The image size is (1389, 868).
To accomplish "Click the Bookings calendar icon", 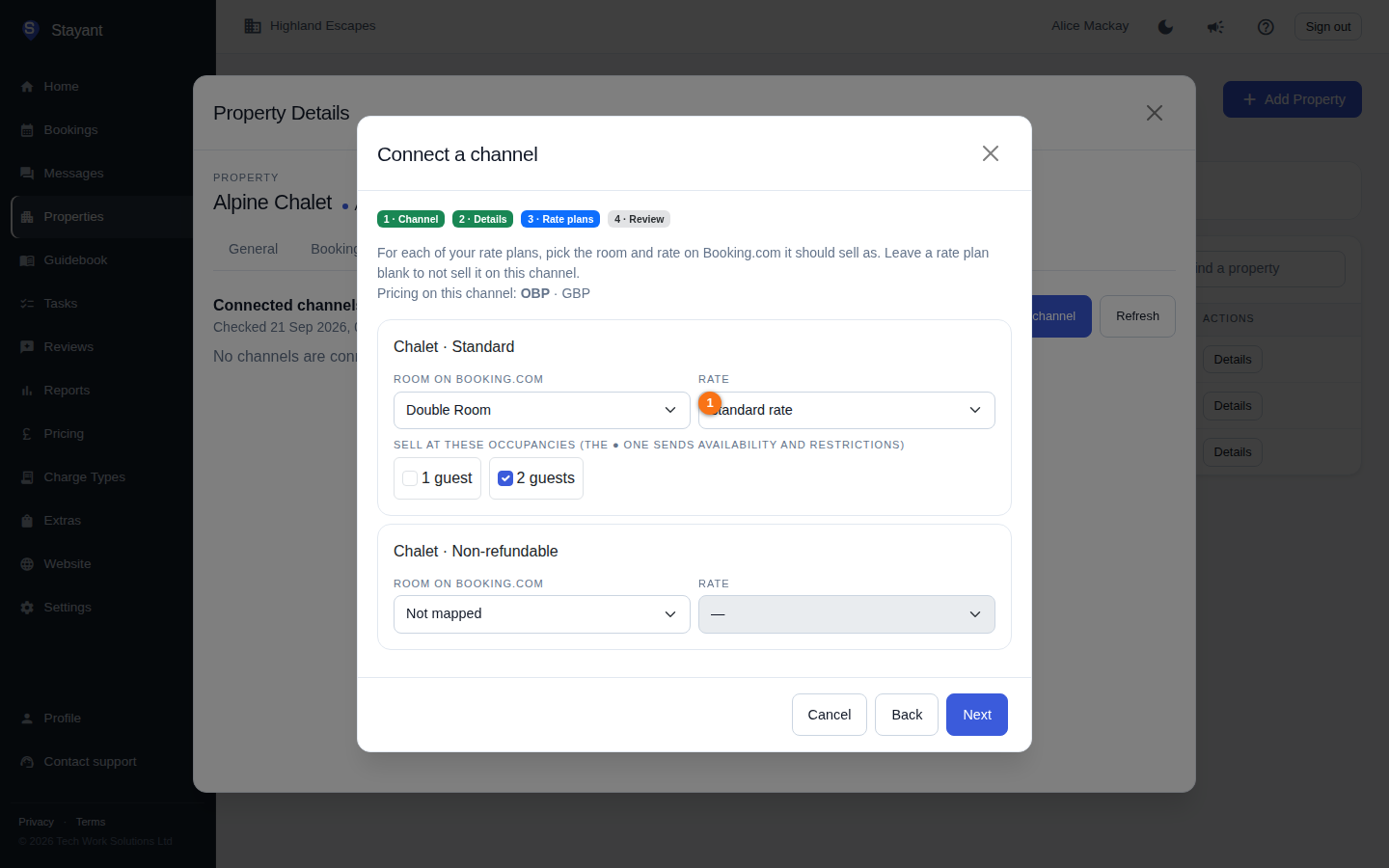I will (x=27, y=130).
